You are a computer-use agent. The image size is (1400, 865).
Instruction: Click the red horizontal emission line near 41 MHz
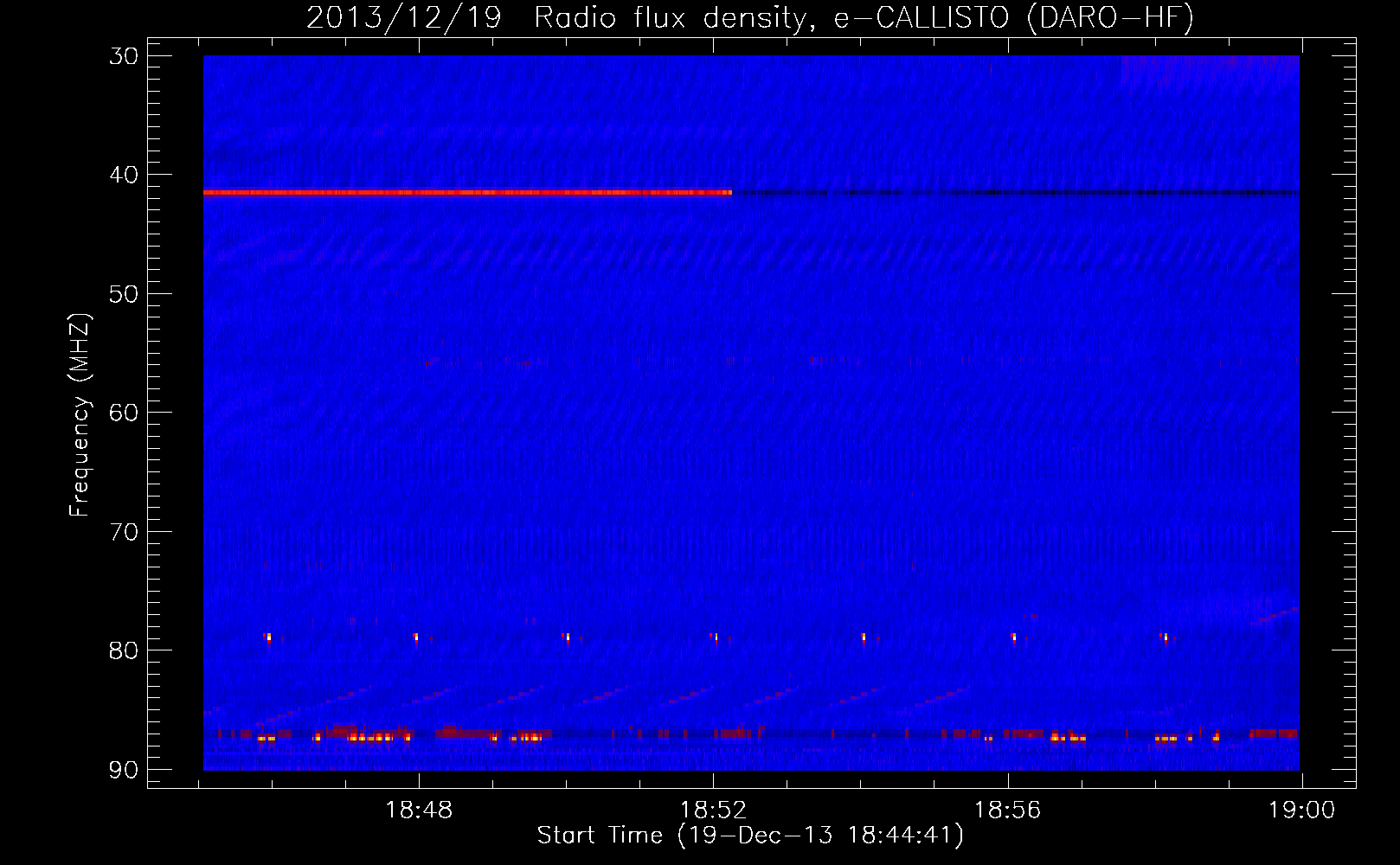coord(467,192)
